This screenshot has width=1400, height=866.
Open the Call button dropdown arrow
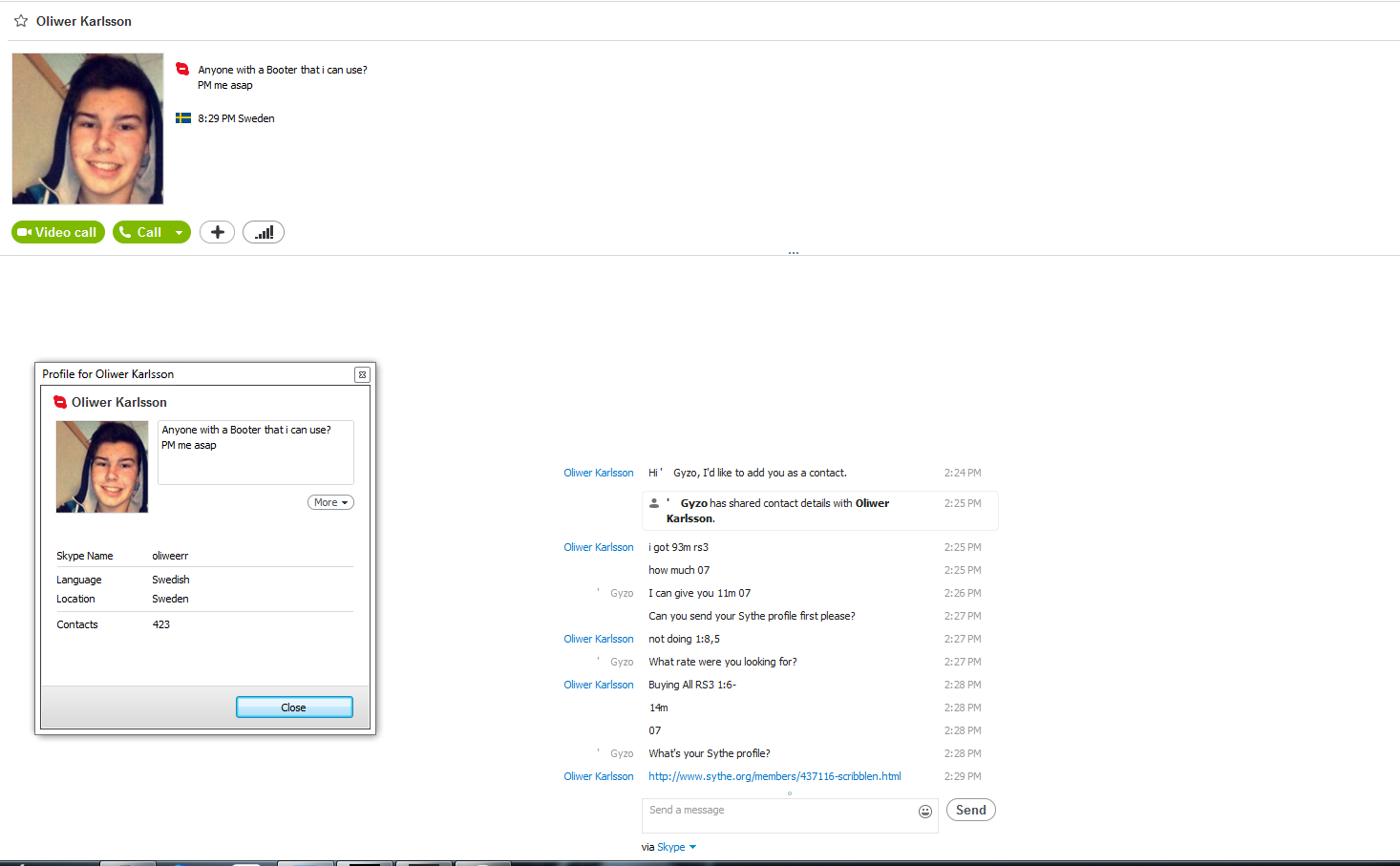click(179, 232)
